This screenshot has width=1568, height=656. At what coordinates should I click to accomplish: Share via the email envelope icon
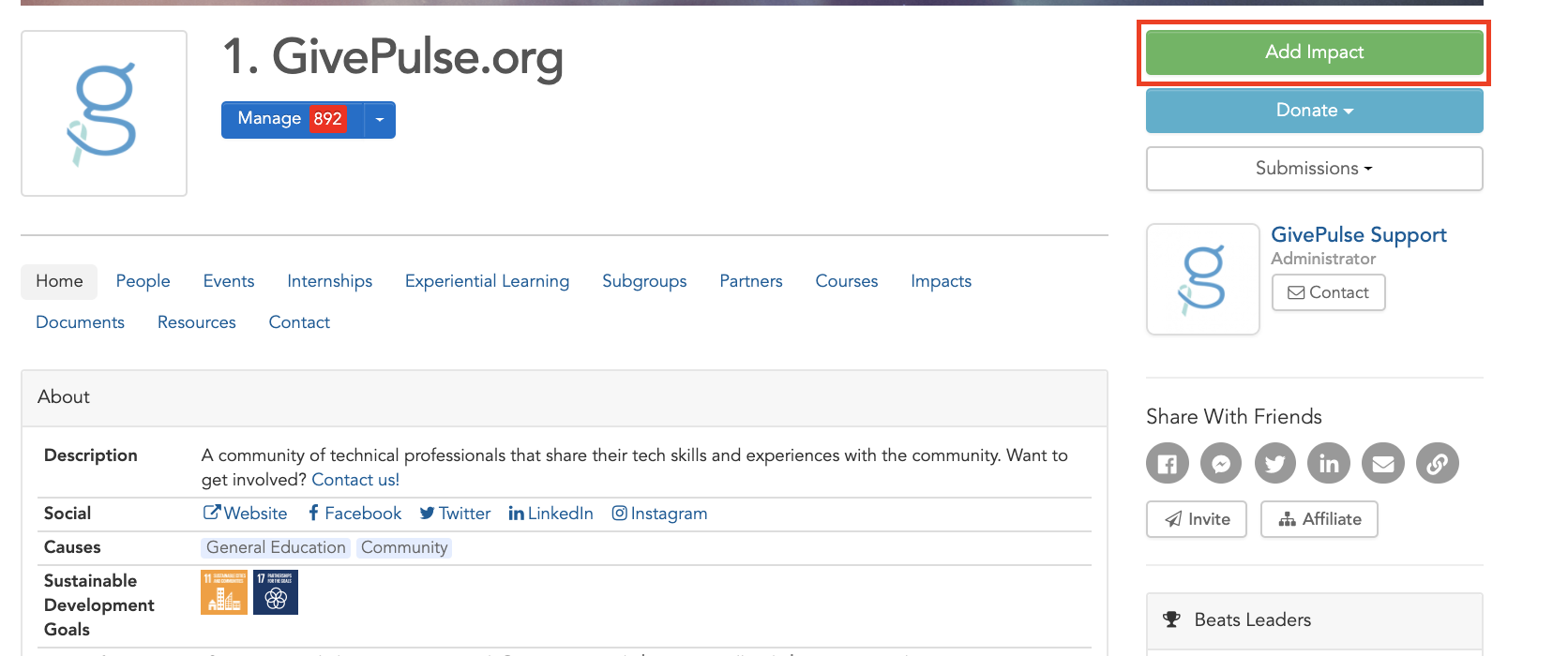[x=1383, y=463]
